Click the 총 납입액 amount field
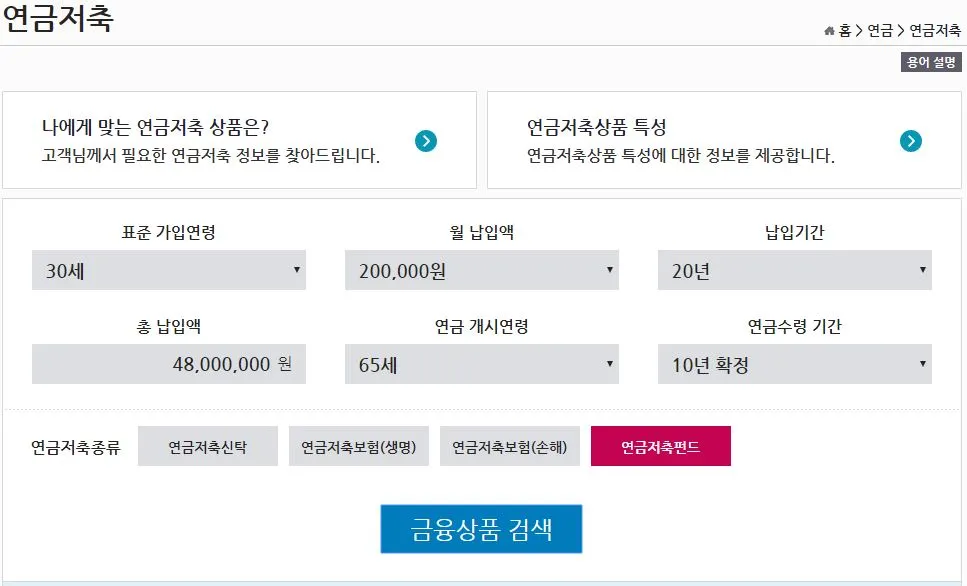The width and height of the screenshot is (967, 586). pyautogui.click(x=168, y=364)
